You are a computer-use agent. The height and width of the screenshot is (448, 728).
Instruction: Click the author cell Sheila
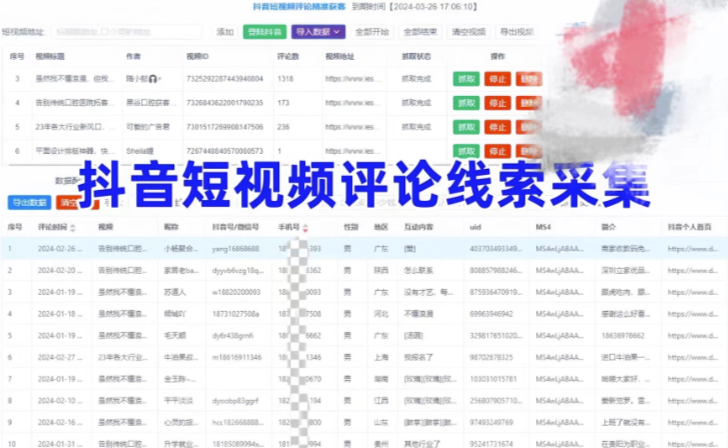(x=140, y=151)
